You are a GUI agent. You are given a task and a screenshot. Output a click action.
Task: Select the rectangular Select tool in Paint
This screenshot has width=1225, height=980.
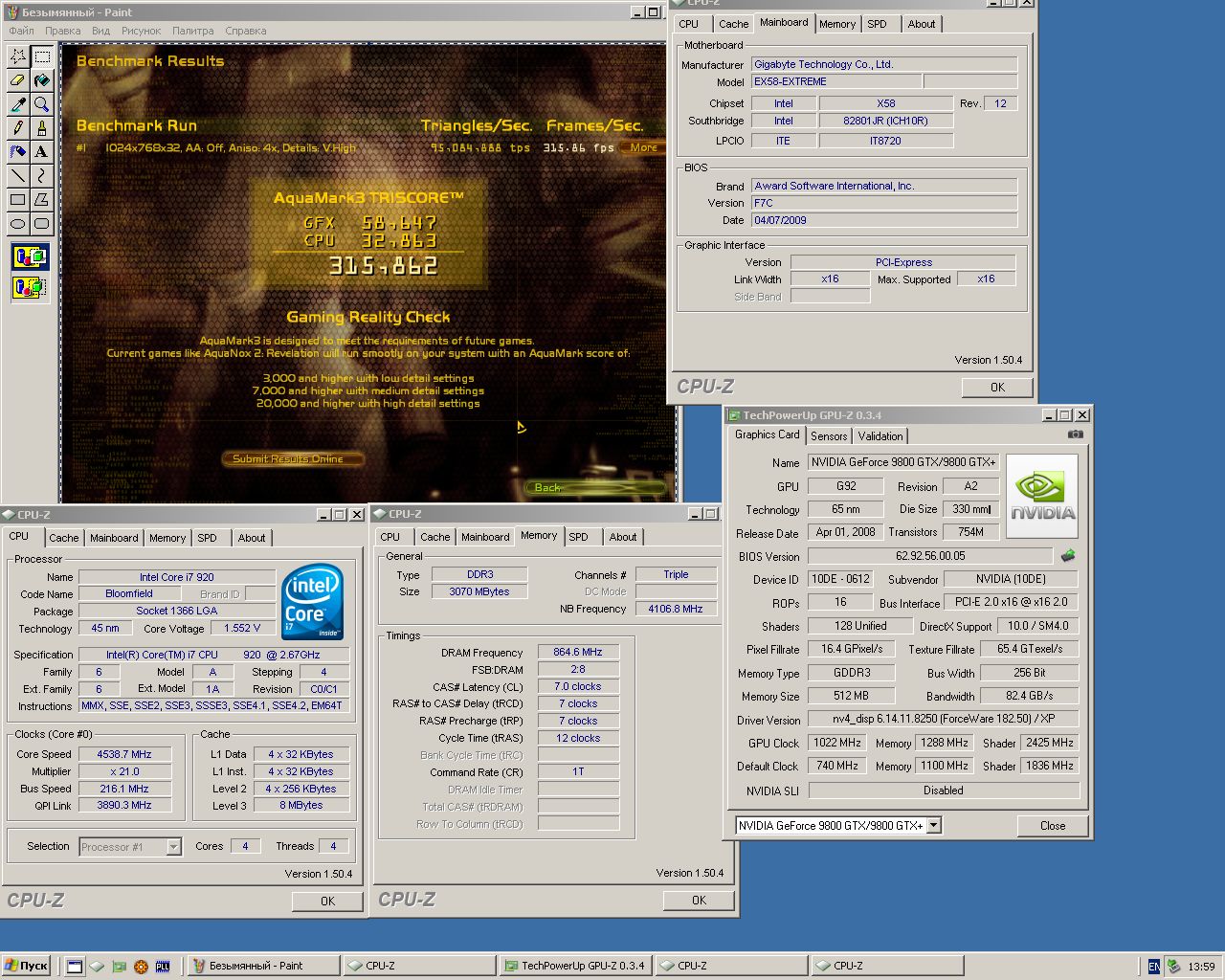click(41, 56)
